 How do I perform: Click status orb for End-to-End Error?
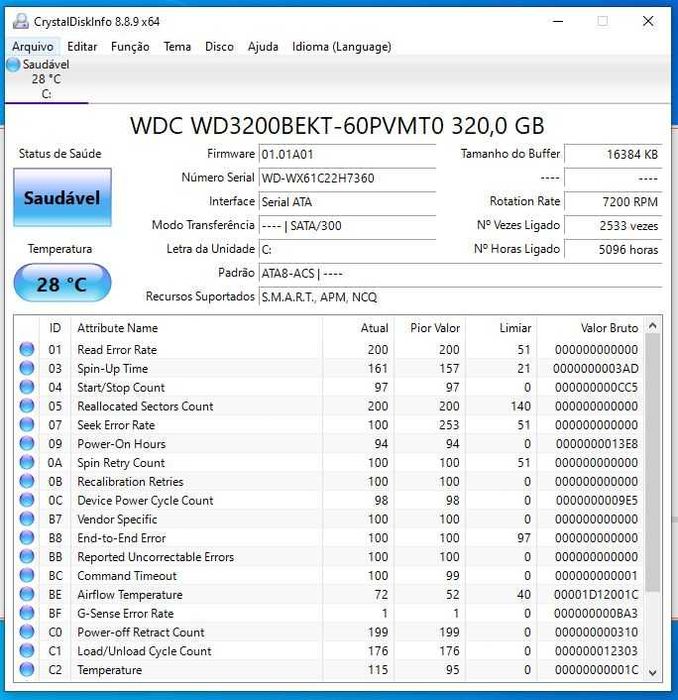pos(27,538)
